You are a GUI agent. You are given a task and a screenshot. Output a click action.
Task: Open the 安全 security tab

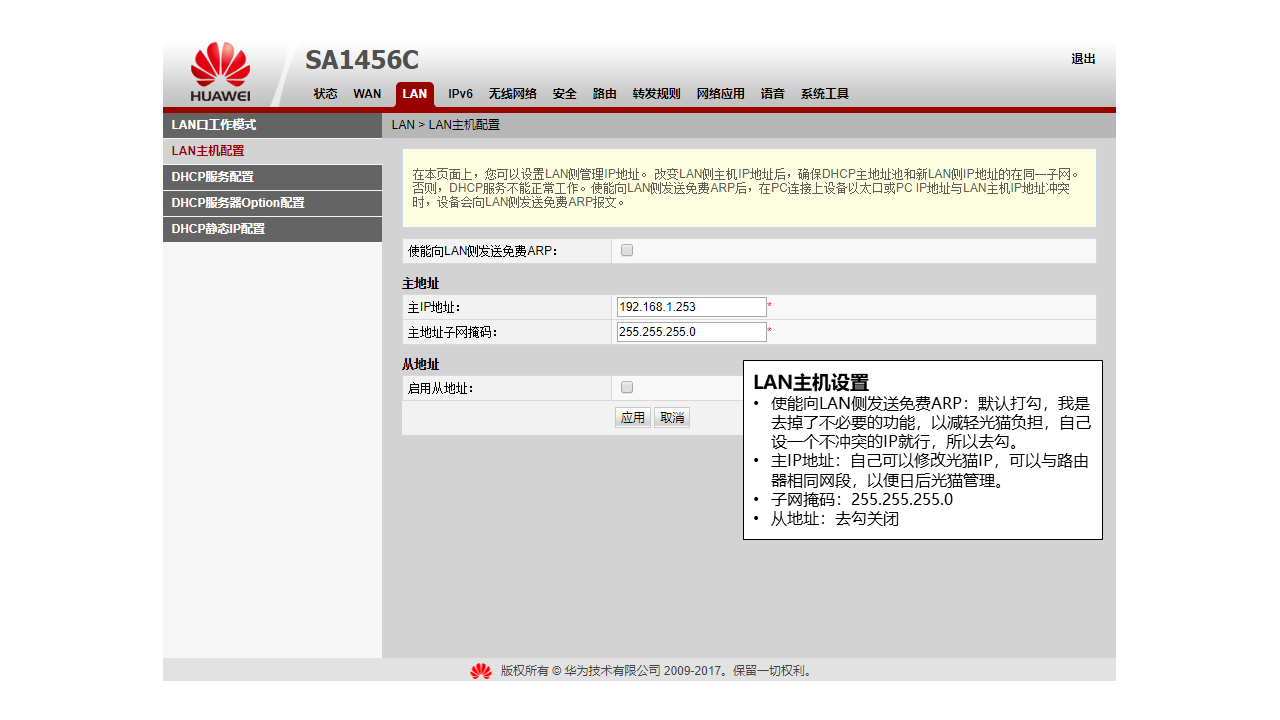[x=564, y=94]
